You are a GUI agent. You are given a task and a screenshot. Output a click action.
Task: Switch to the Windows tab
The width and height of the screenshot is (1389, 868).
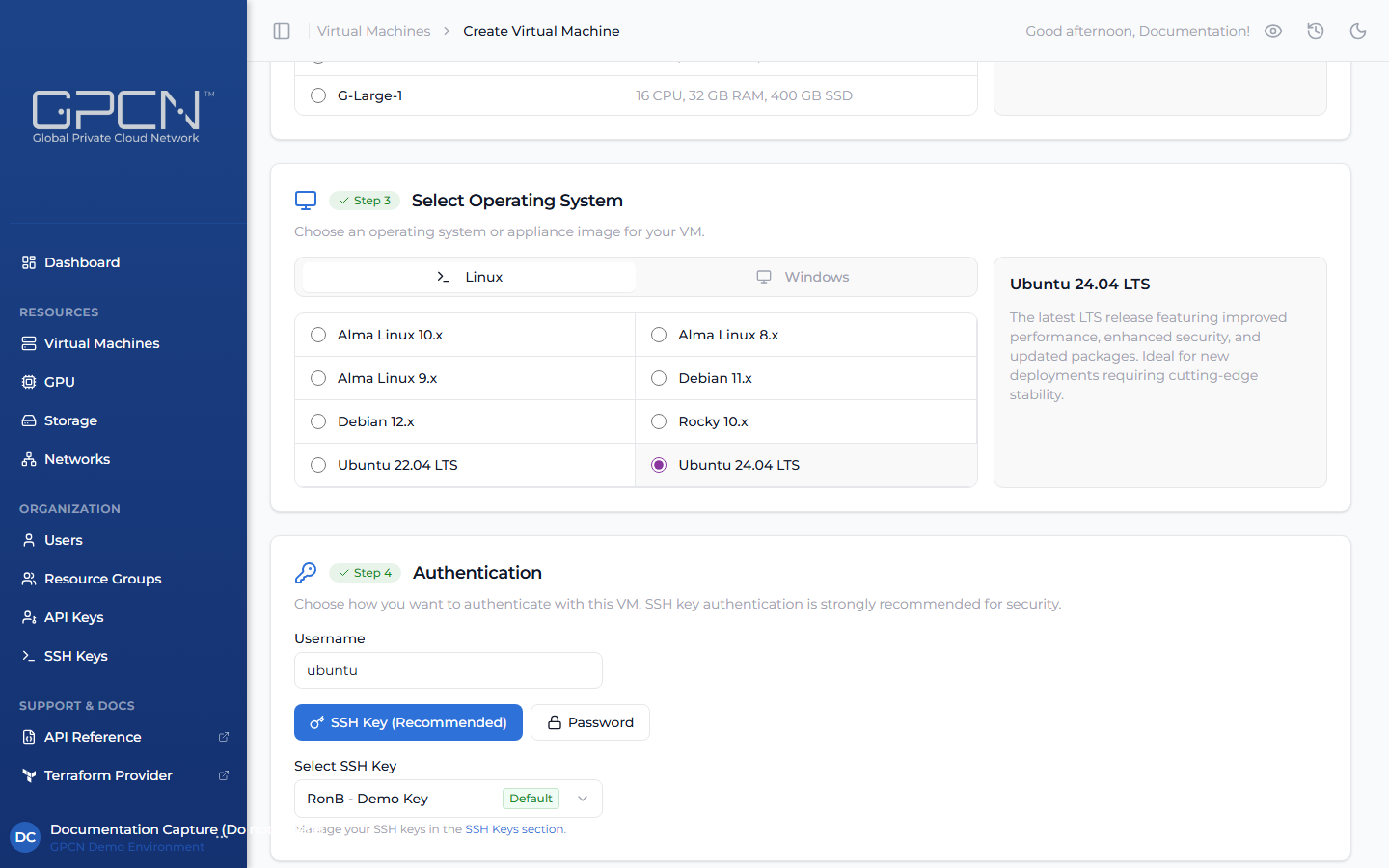pos(803,277)
